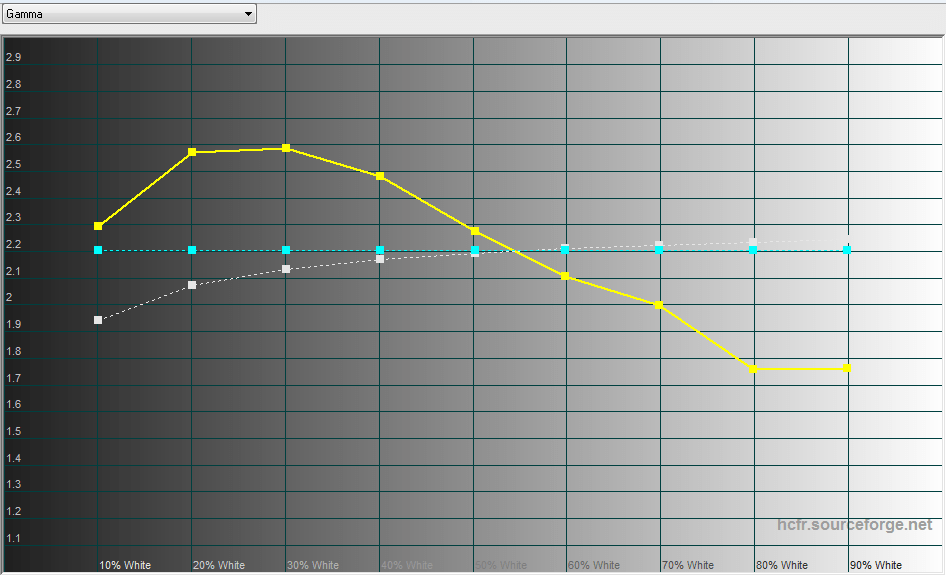Click the yellow data point at 60% White
The height and width of the screenshot is (575, 946).
pos(566,276)
